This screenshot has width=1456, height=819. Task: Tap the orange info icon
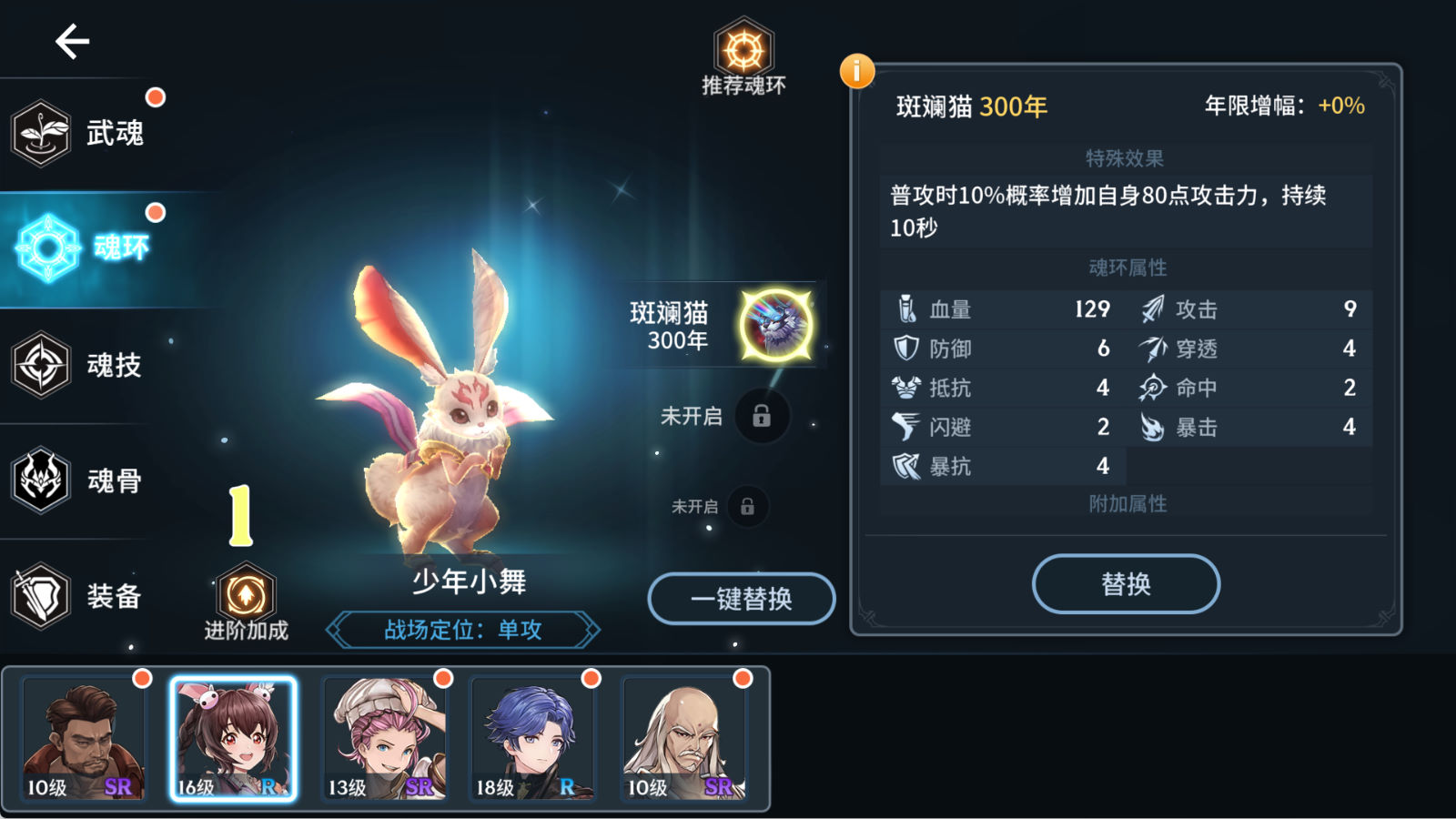[x=857, y=71]
